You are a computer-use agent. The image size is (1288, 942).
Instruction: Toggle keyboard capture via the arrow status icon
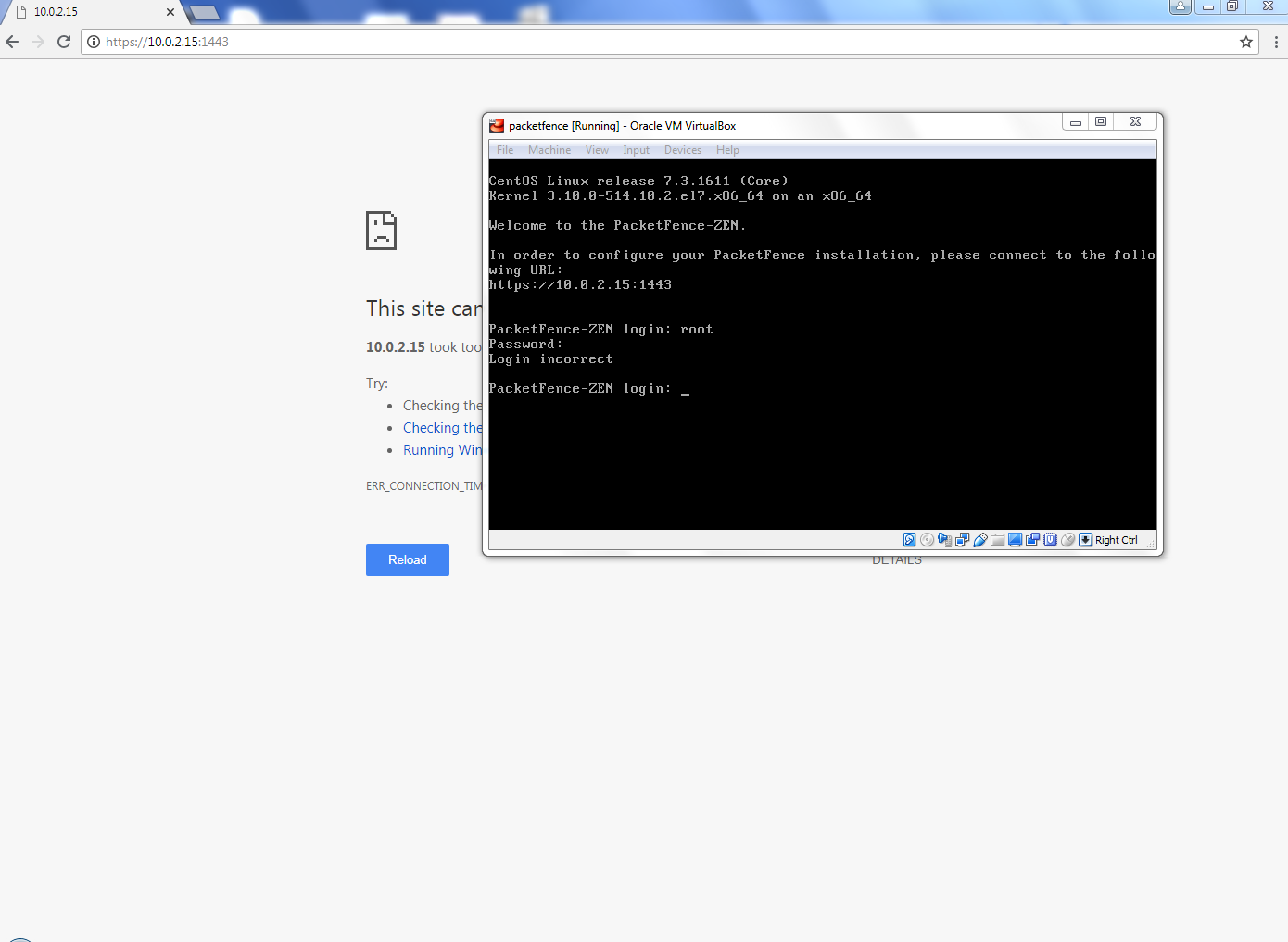click(x=1084, y=539)
